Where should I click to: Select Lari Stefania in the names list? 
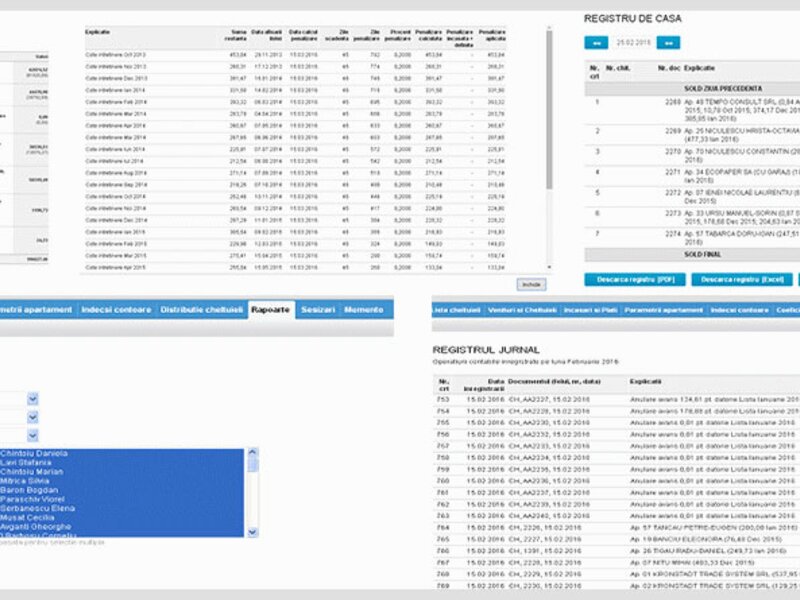pyautogui.click(x=121, y=462)
